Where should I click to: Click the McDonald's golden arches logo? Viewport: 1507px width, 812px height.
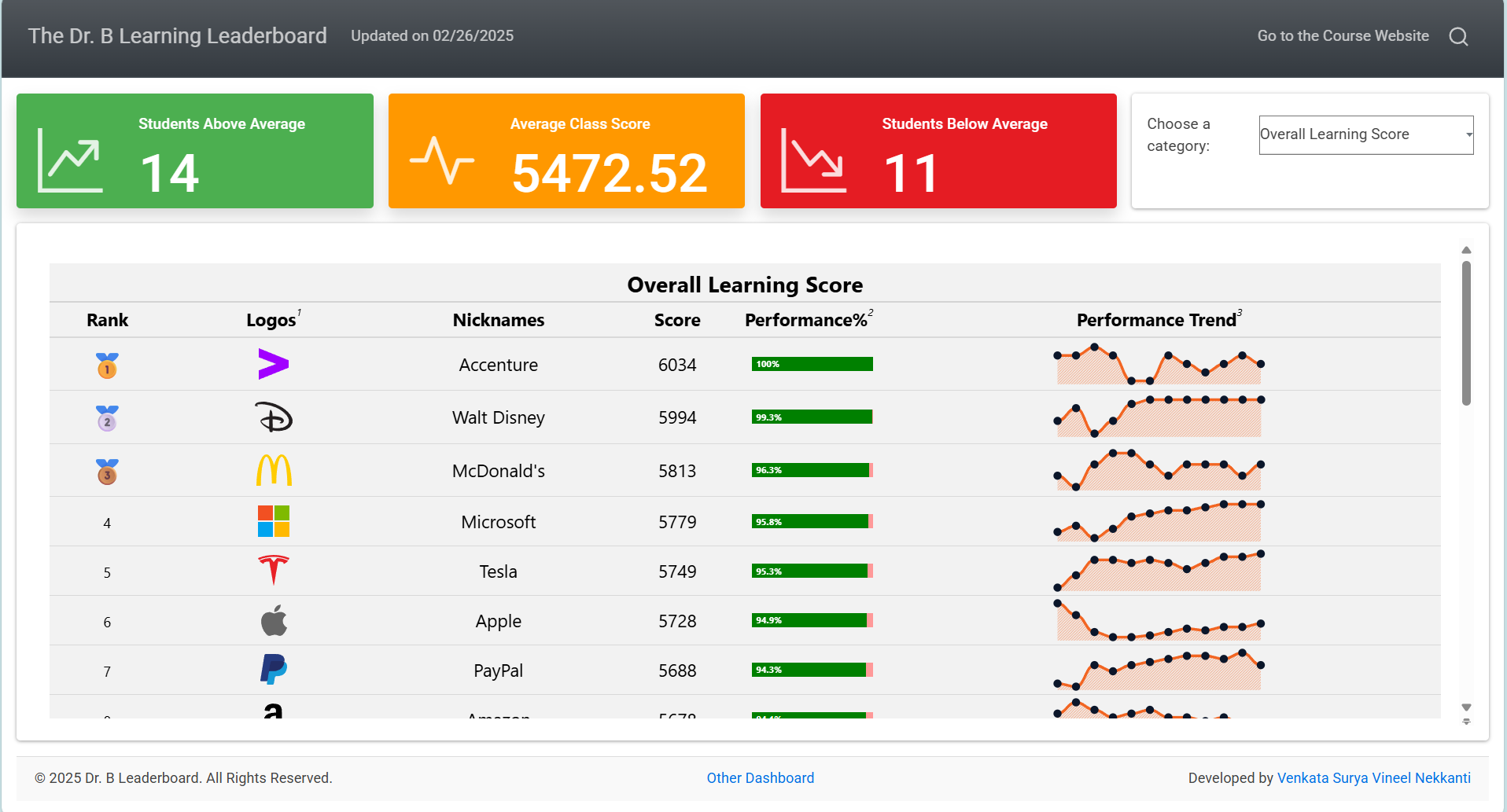[274, 470]
